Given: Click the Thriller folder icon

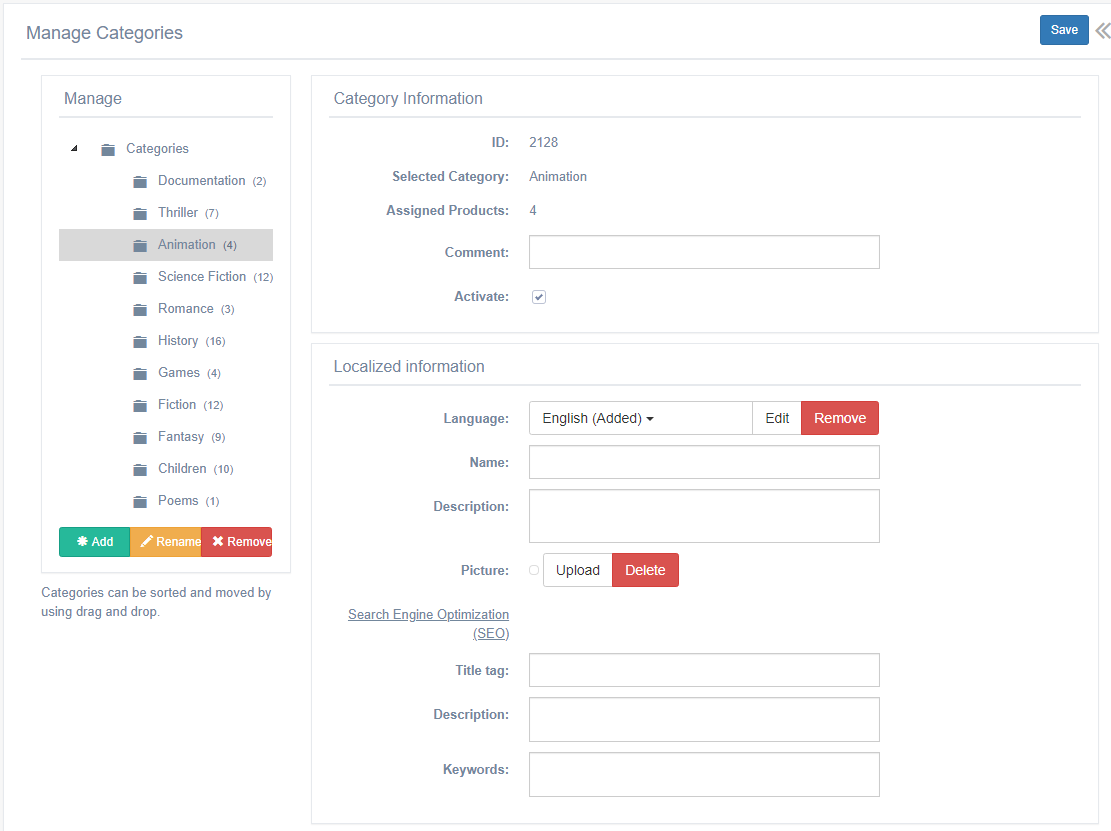Looking at the screenshot, I should (140, 214).
